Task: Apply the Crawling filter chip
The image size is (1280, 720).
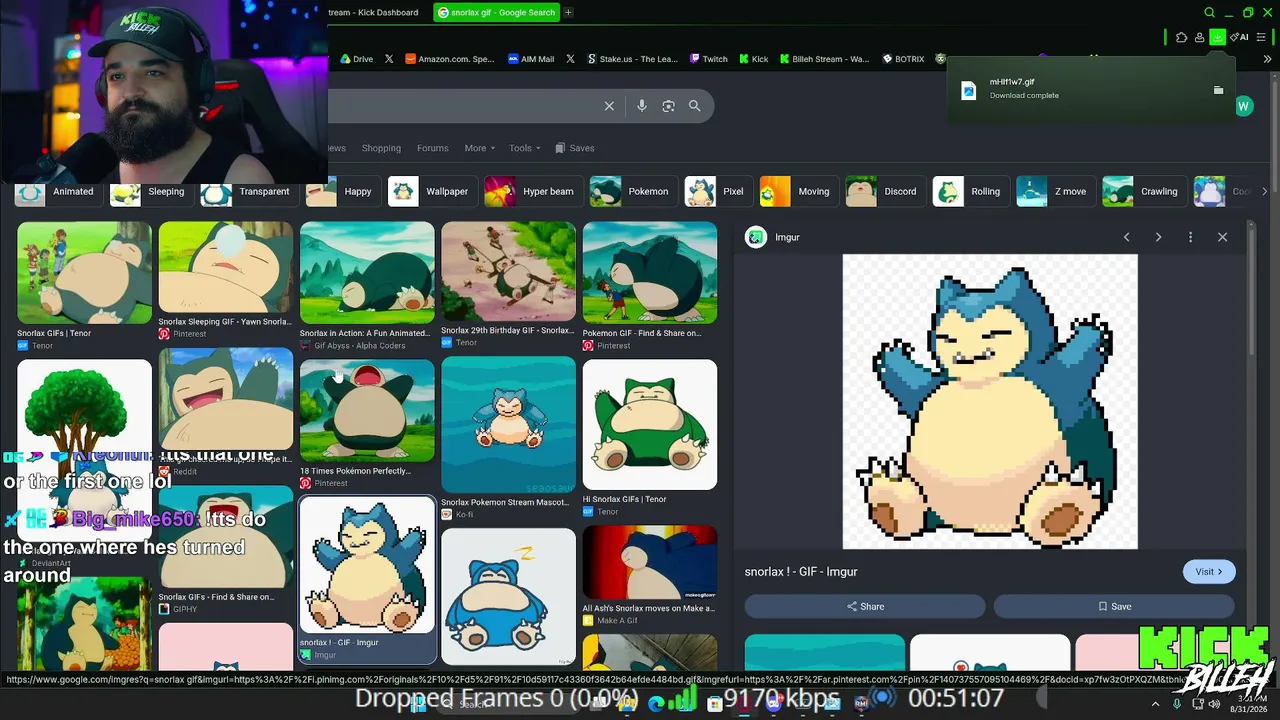Action: point(1144,191)
